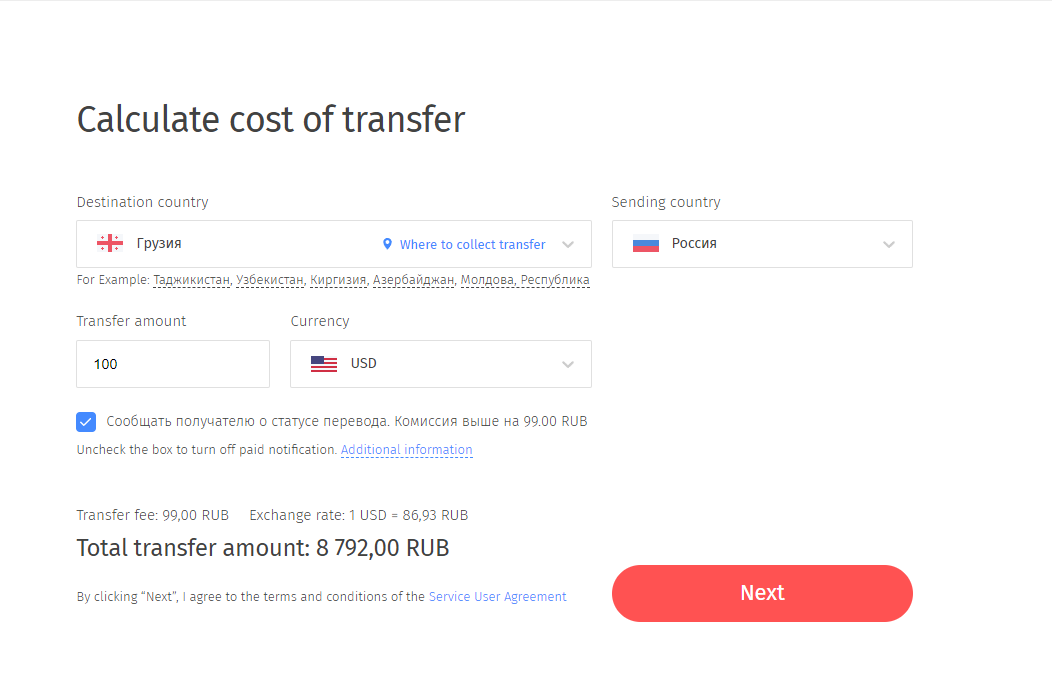This screenshot has width=1052, height=693.
Task: Expand the Sending country dropdown arrow
Action: coord(889,244)
